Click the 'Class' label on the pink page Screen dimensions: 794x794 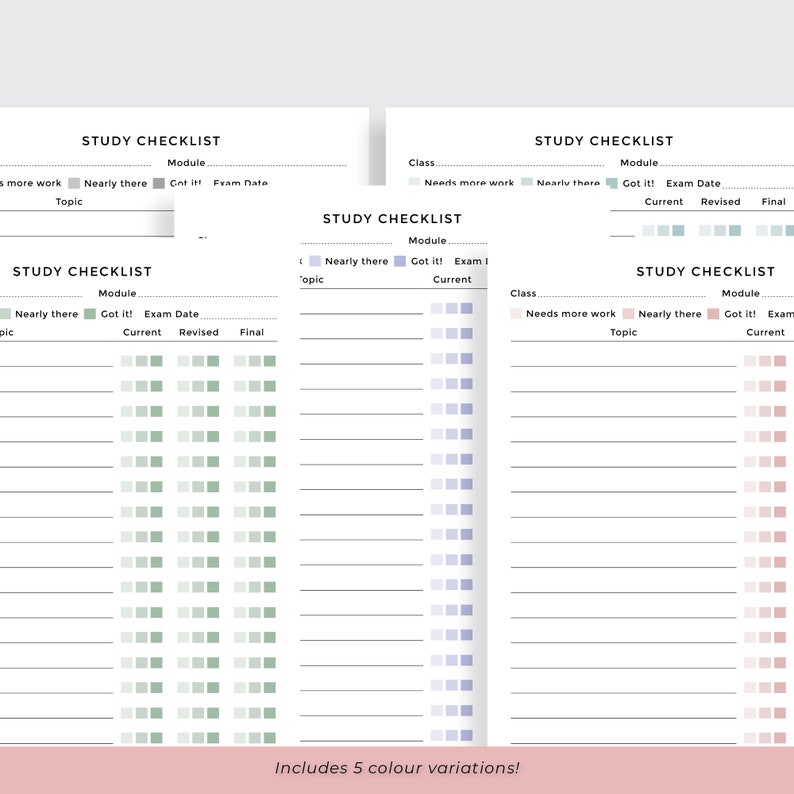523,293
